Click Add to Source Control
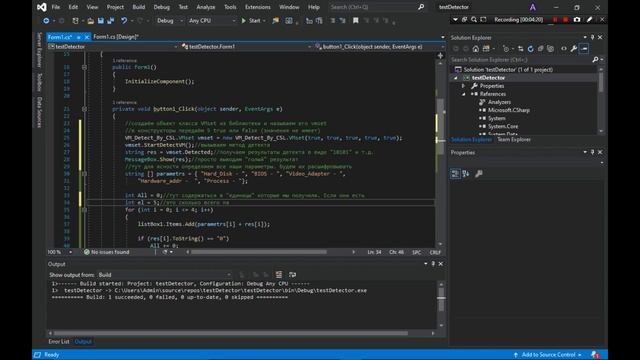This screenshot has height=360, width=640. click(x=548, y=355)
